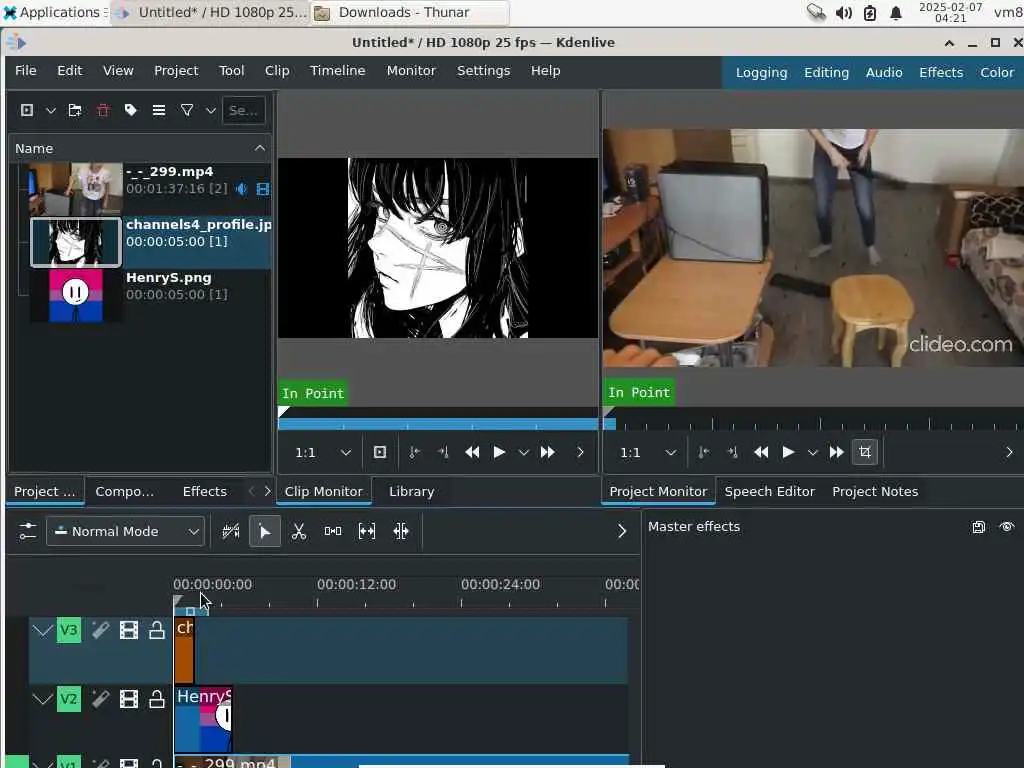Open the Settings menu
Viewport: 1024px width, 768px height.
(483, 71)
